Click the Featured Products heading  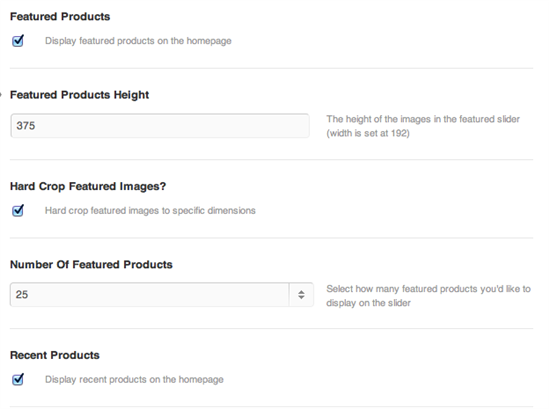pos(60,16)
